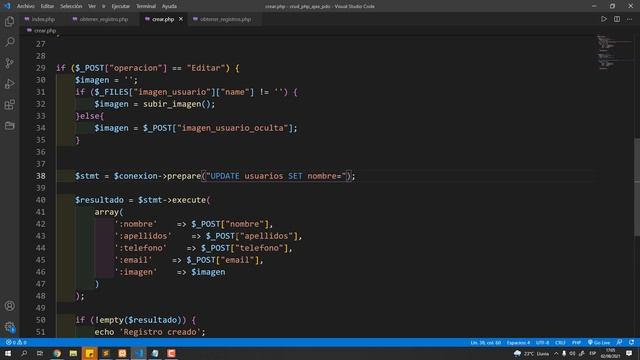
Task: Open the Archivo menu
Action: (26, 6)
